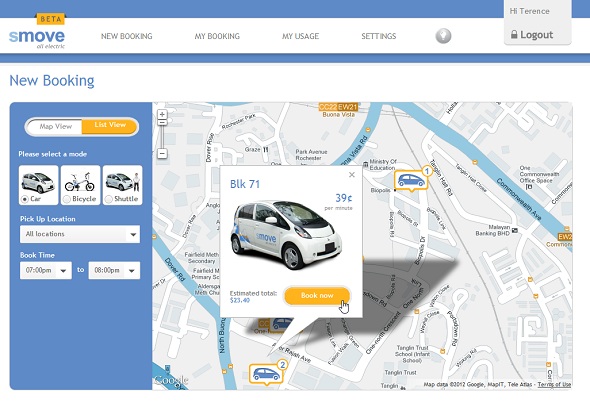This screenshot has height=403, width=590.
Task: Click the Malayan Banking BHD map icon
Action: tap(515, 230)
